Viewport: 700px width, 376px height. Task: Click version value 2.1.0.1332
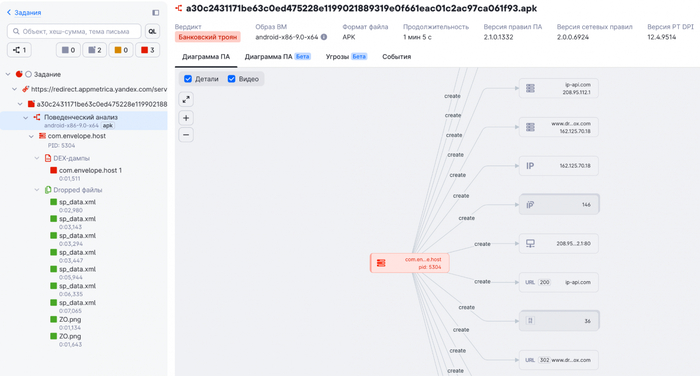498,37
